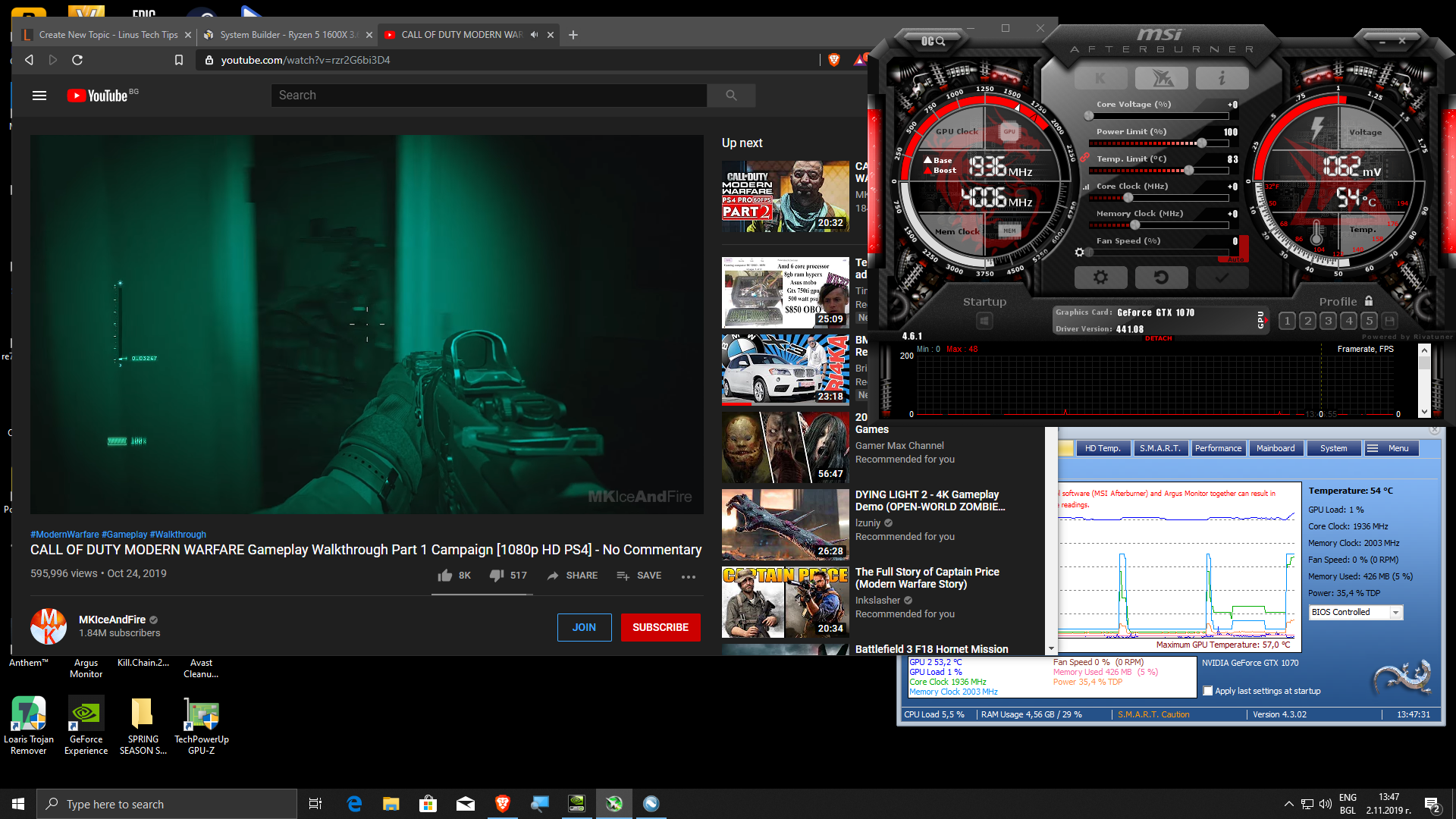Open fan speed settings gear icon
This screenshot has height=819, width=1456.
(1079, 253)
